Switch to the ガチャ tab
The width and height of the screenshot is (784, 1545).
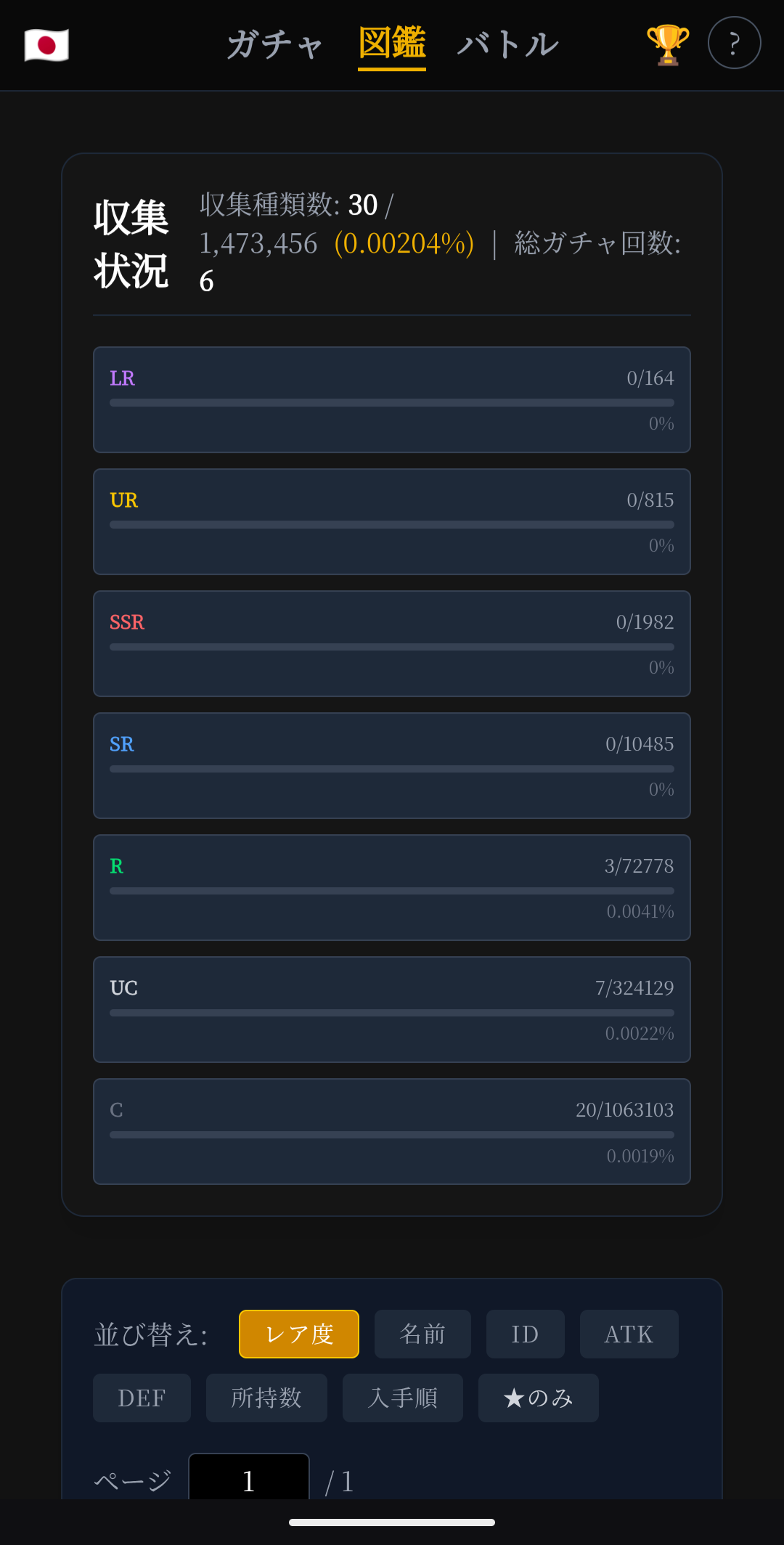tap(274, 45)
